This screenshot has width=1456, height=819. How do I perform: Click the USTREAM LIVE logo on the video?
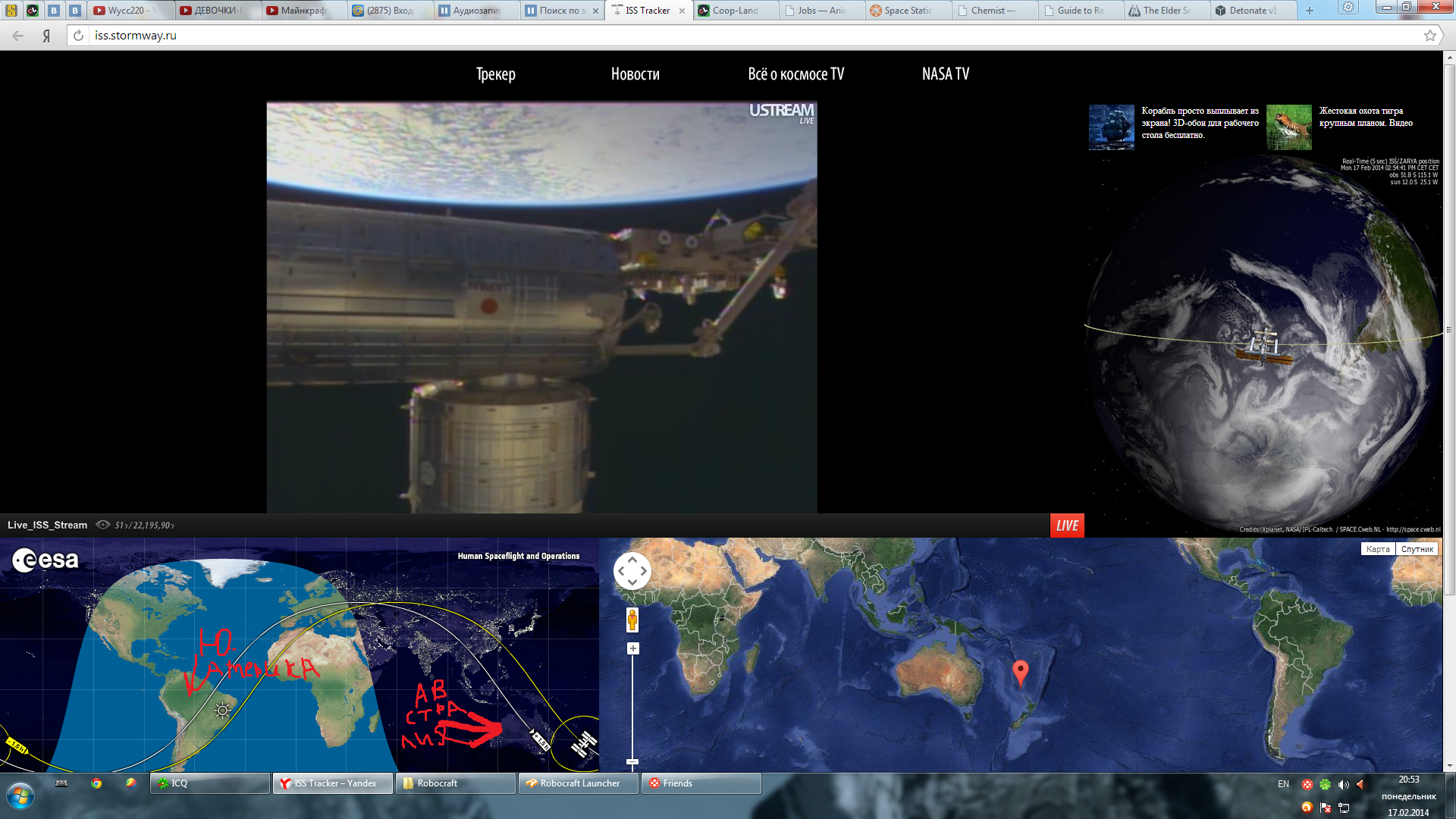point(782,113)
